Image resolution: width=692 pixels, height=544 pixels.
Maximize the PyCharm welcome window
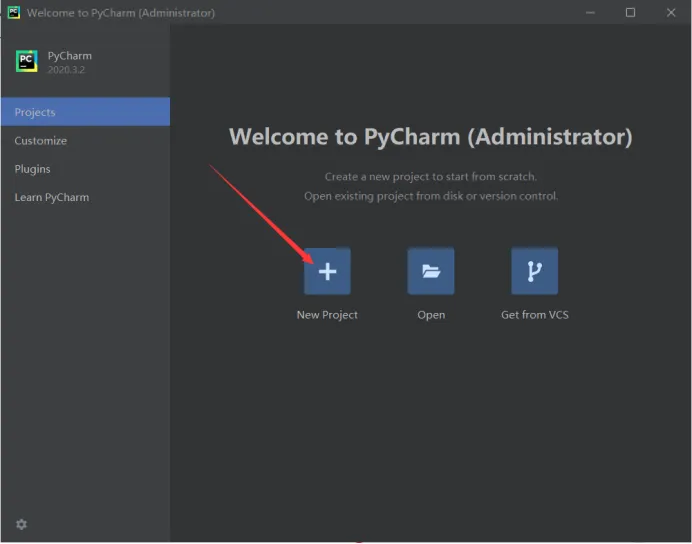(x=630, y=12)
